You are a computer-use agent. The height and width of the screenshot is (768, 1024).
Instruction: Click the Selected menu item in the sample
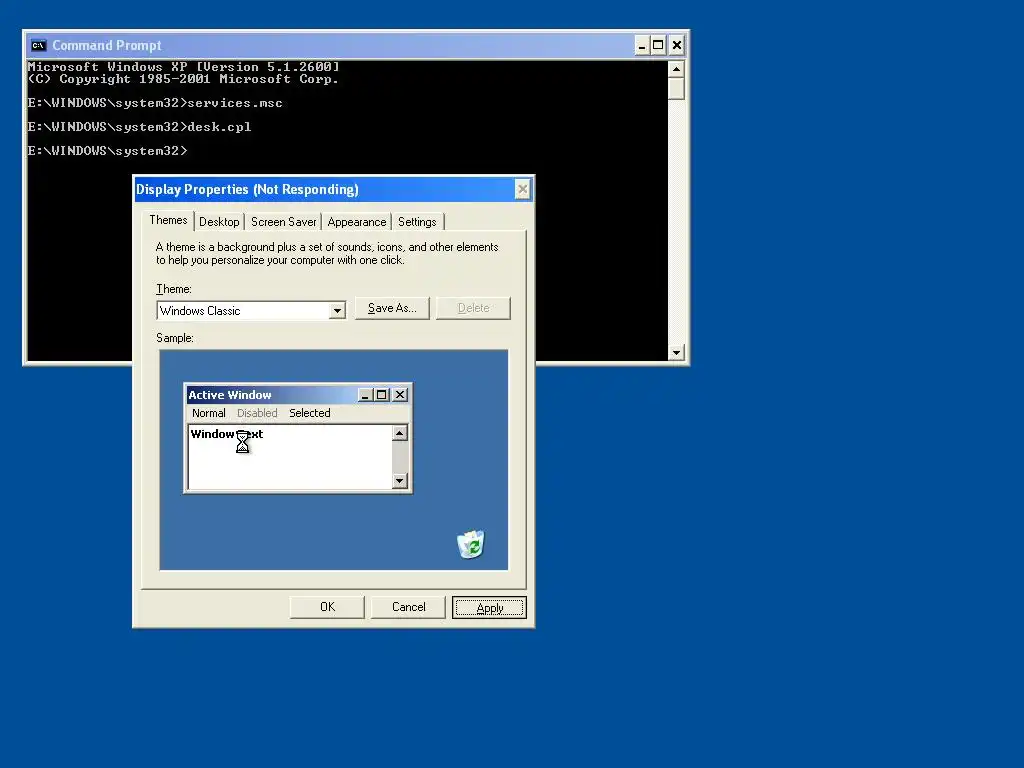[310, 413]
